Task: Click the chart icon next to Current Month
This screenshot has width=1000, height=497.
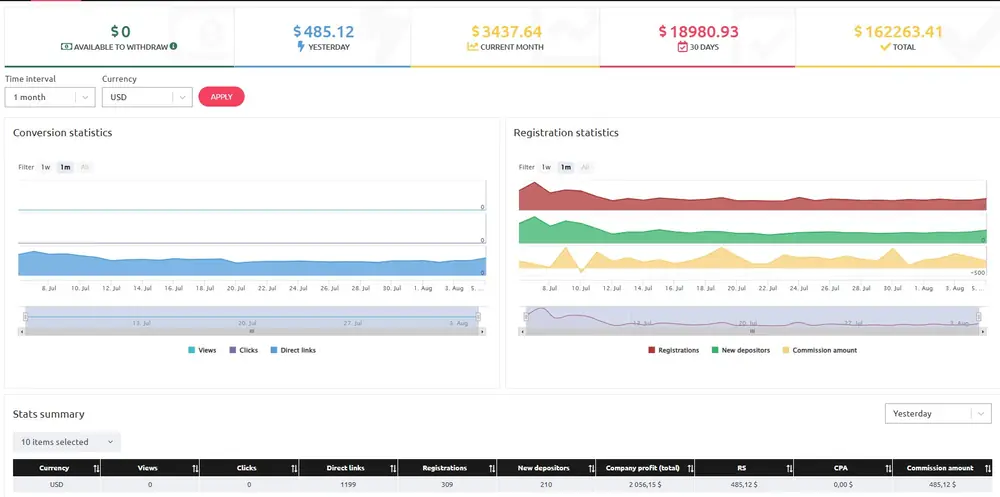Action: pyautogui.click(x=473, y=47)
